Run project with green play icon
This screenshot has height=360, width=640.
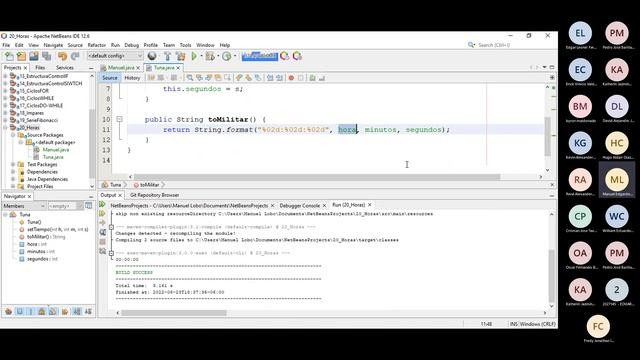[194, 56]
